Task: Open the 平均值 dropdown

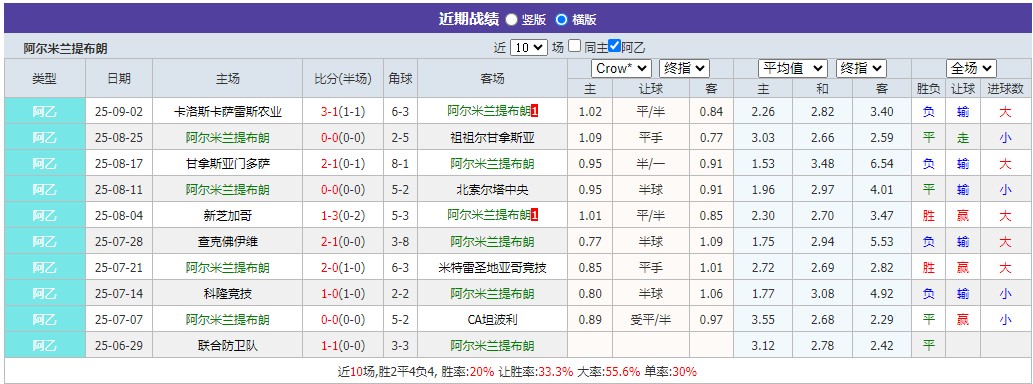Action: coord(793,69)
